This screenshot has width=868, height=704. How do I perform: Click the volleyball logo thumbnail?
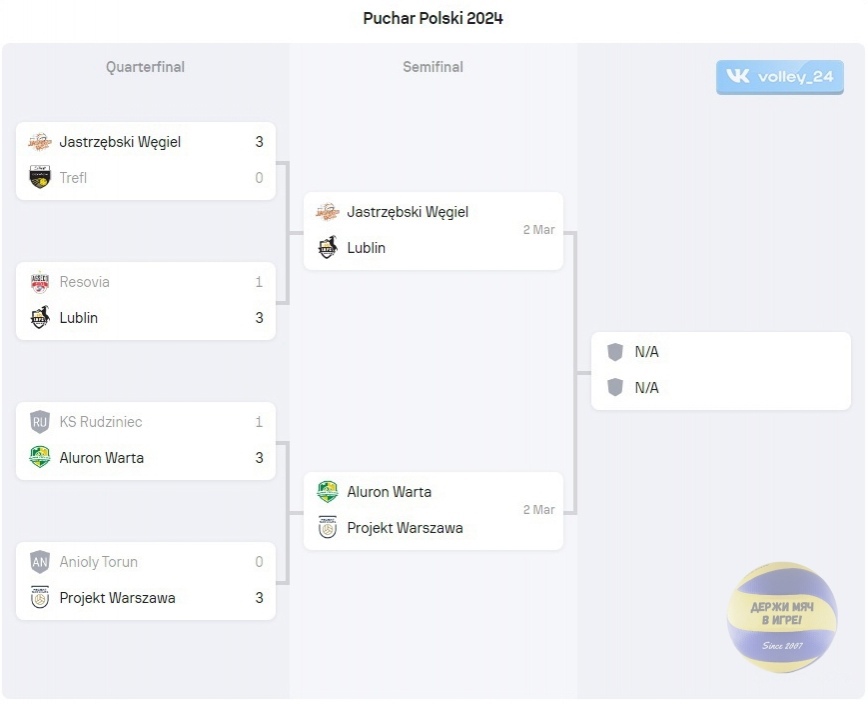pyautogui.click(x=782, y=617)
